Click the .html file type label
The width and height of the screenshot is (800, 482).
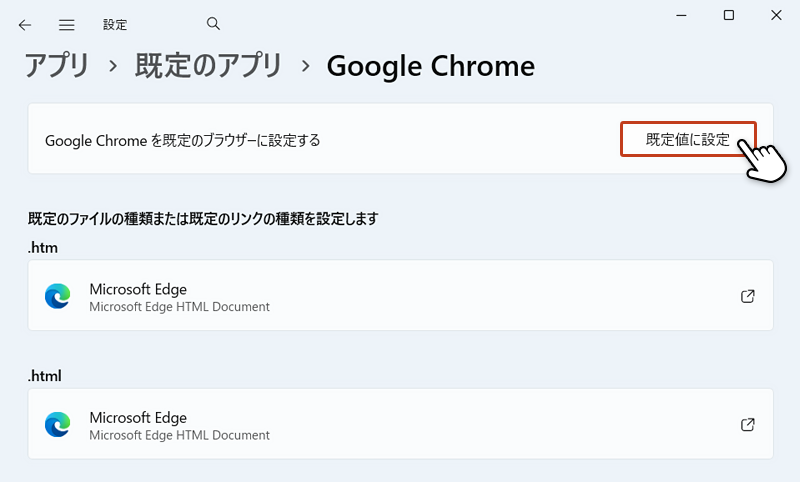pos(45,376)
